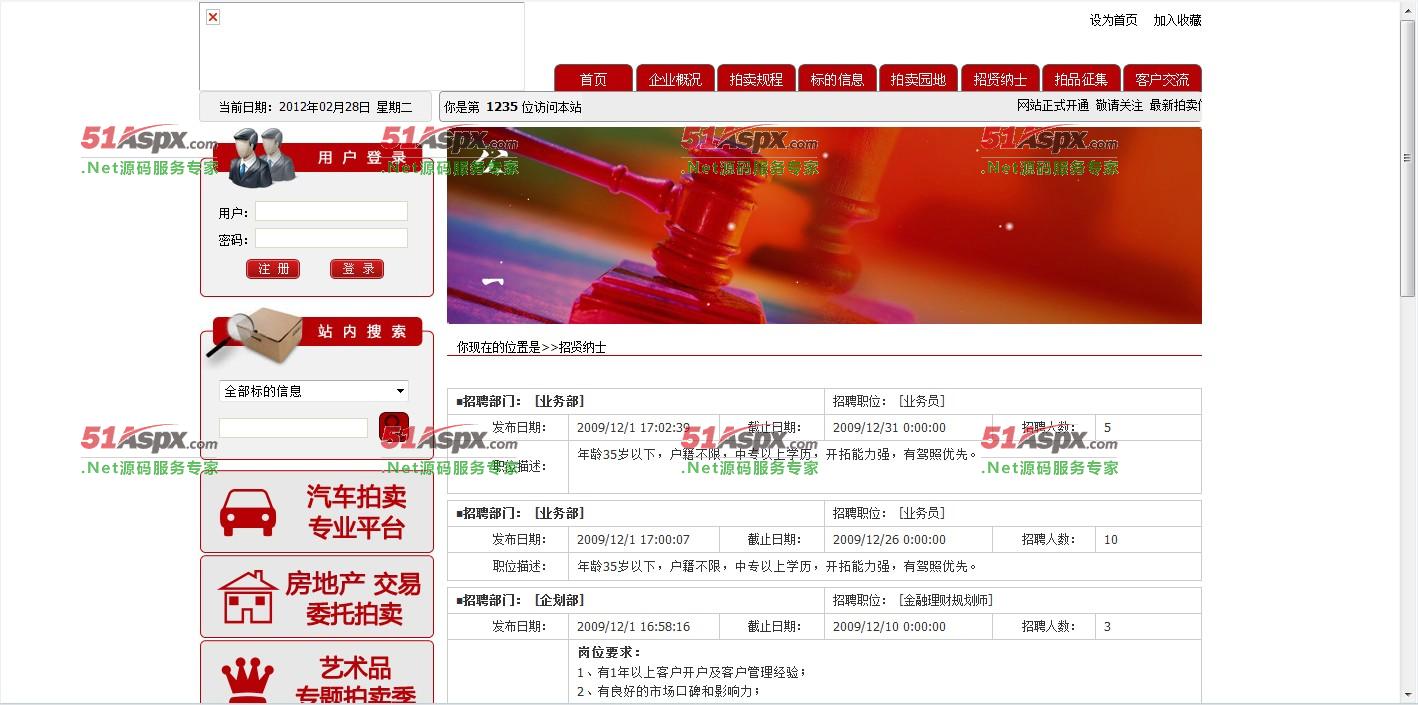The width and height of the screenshot is (1418, 705).
Task: Open the art auction banner 艺术品
Action: pos(317,673)
